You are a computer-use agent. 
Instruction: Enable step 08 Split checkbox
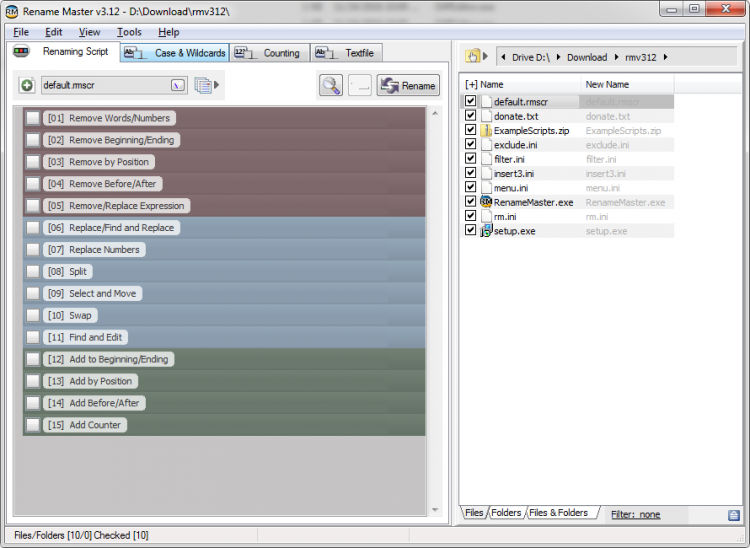pyautogui.click(x=33, y=272)
